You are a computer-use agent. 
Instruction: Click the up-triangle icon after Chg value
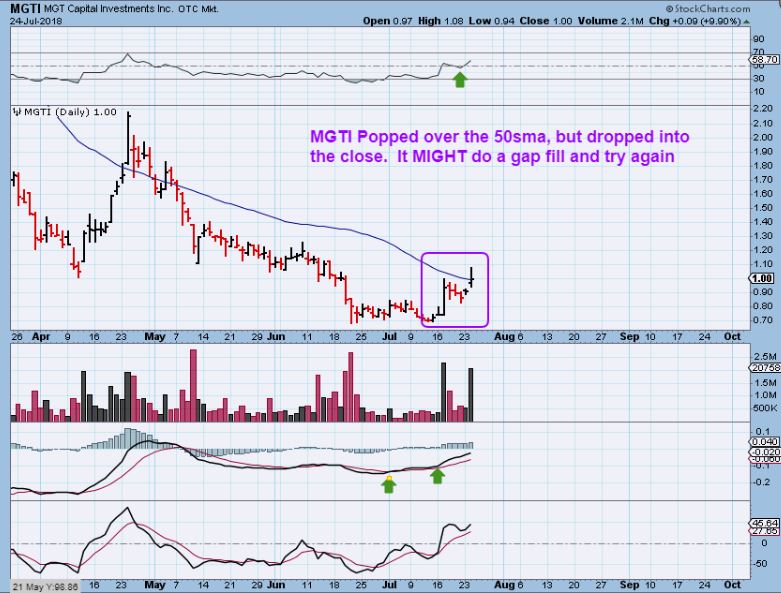click(x=747, y=21)
